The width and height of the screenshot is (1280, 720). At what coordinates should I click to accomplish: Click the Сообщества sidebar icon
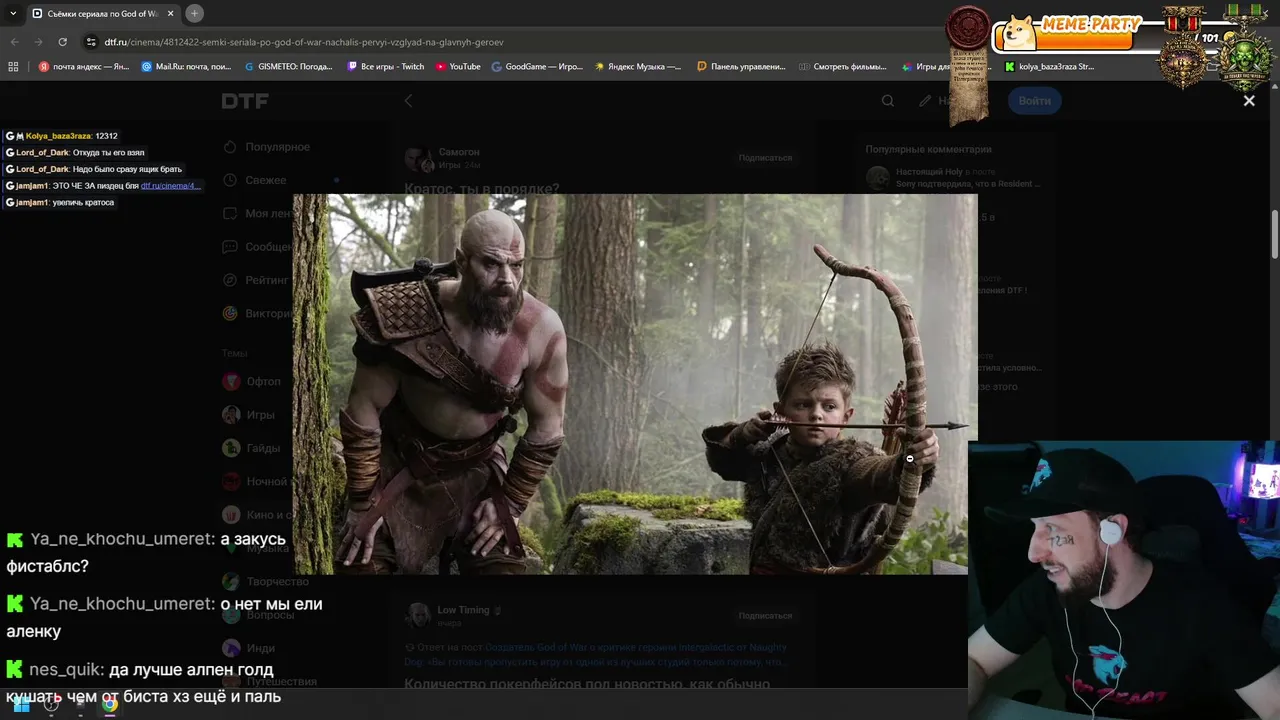click(x=230, y=247)
